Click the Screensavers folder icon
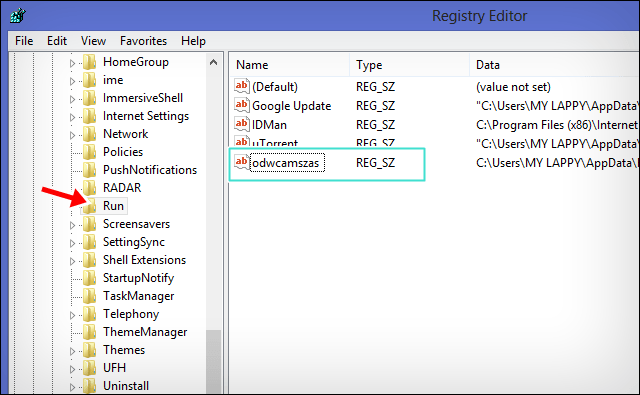Screen dimensions: 640x395 point(89,224)
